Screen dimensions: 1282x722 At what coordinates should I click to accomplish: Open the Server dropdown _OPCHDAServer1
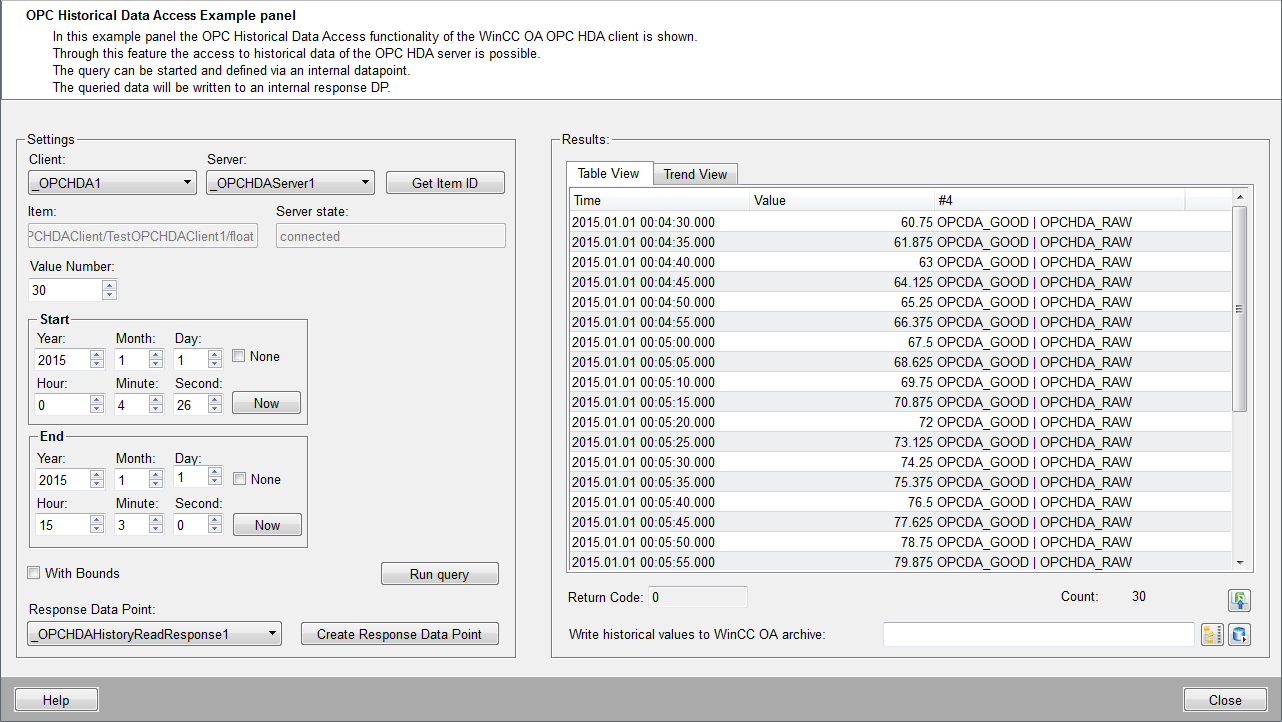point(290,183)
